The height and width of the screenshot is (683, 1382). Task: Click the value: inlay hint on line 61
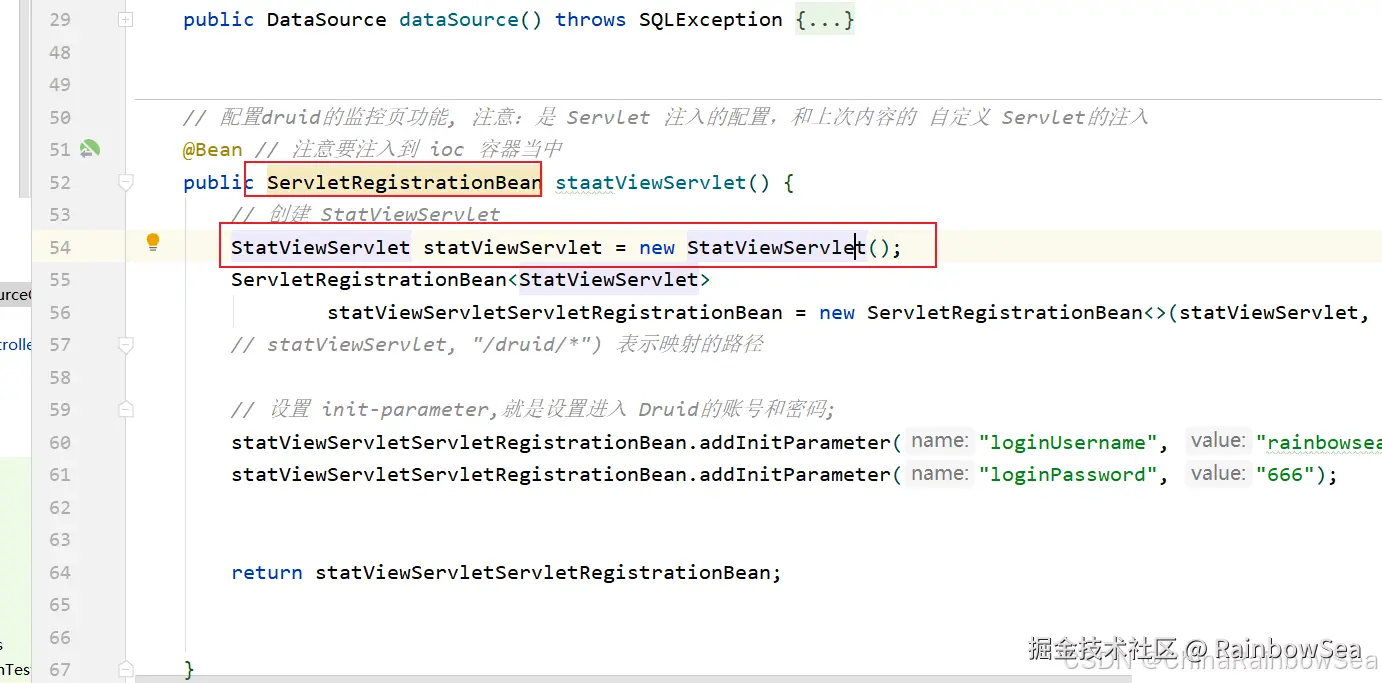click(x=1217, y=473)
